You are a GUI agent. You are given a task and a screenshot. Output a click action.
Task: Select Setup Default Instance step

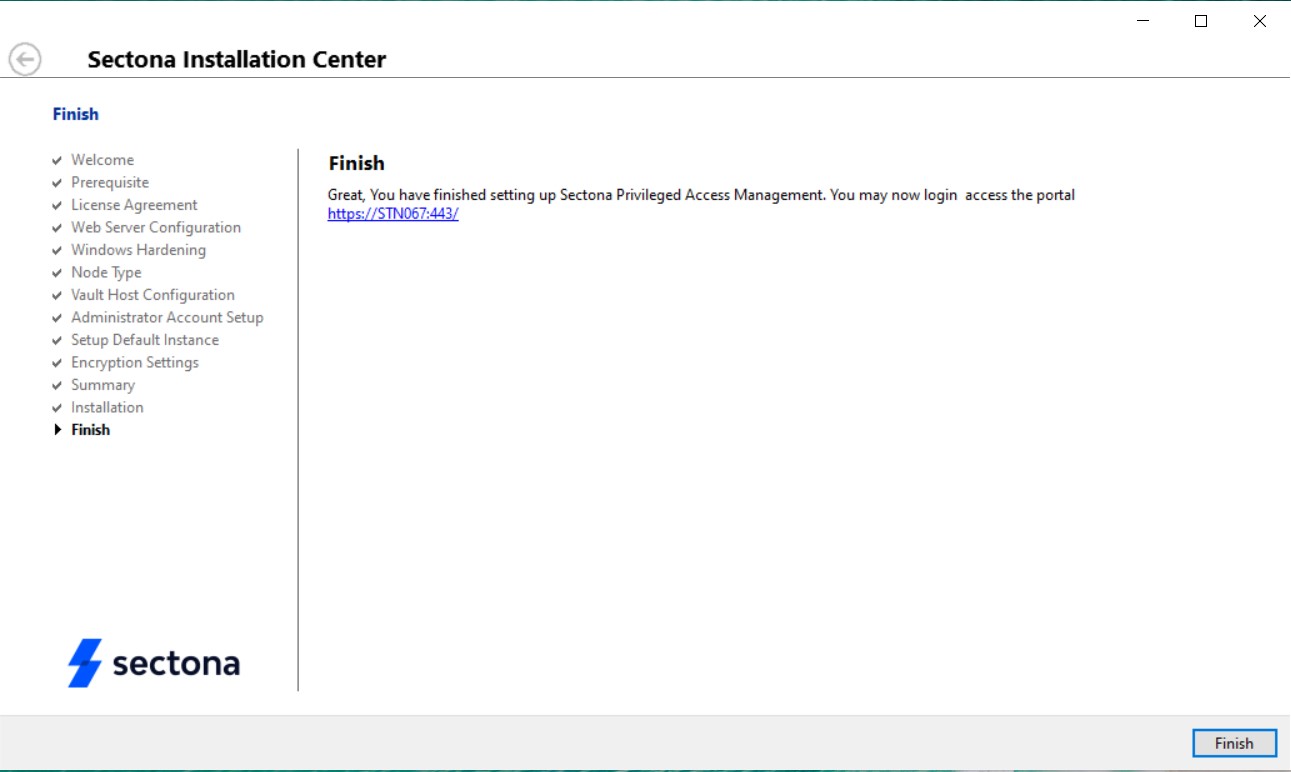click(145, 340)
